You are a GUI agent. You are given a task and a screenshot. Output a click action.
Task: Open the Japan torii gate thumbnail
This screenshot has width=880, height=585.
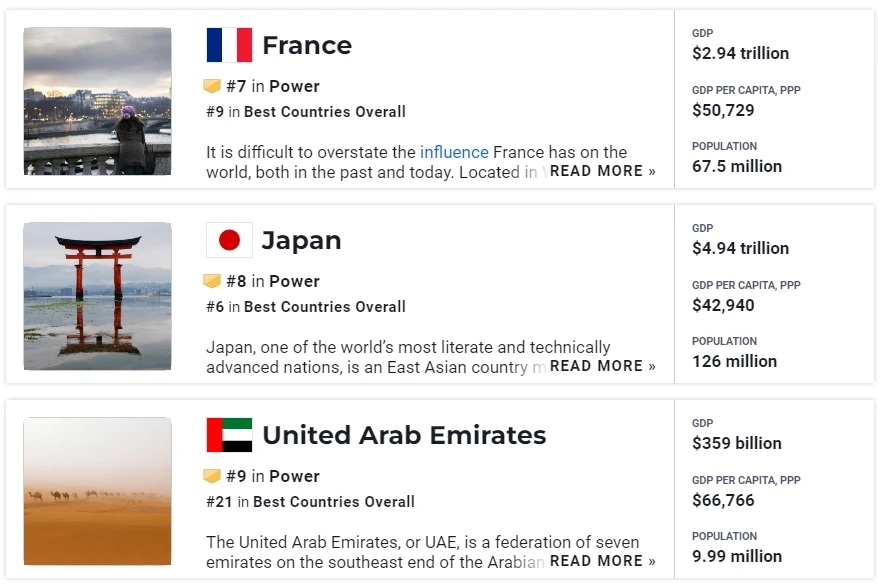point(97,296)
